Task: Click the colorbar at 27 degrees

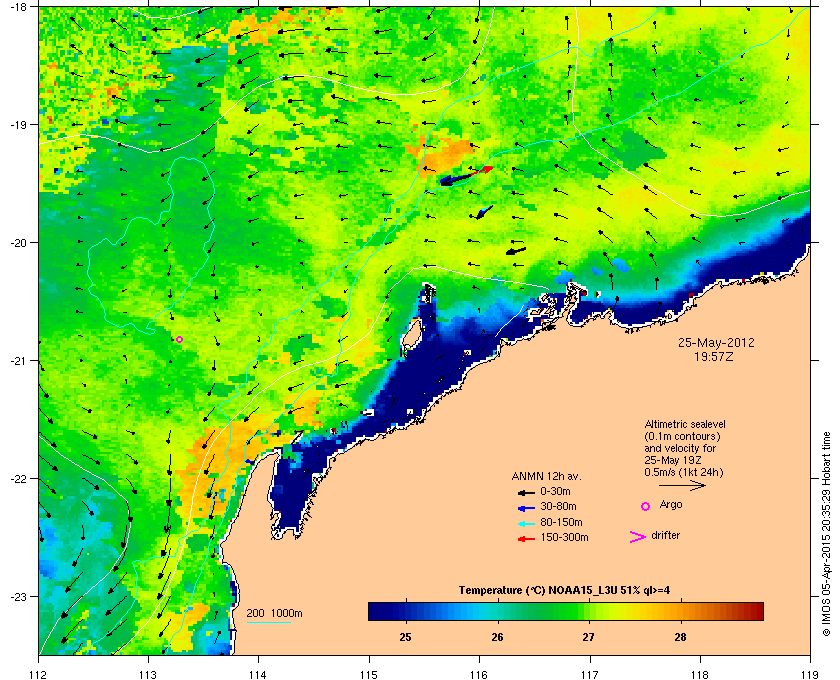Action: coord(589,611)
